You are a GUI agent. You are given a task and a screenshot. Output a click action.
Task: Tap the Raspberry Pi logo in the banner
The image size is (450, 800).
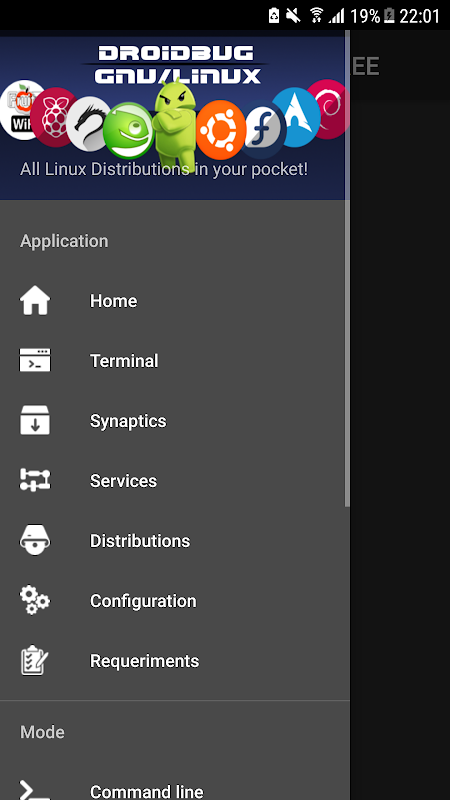pos(51,117)
